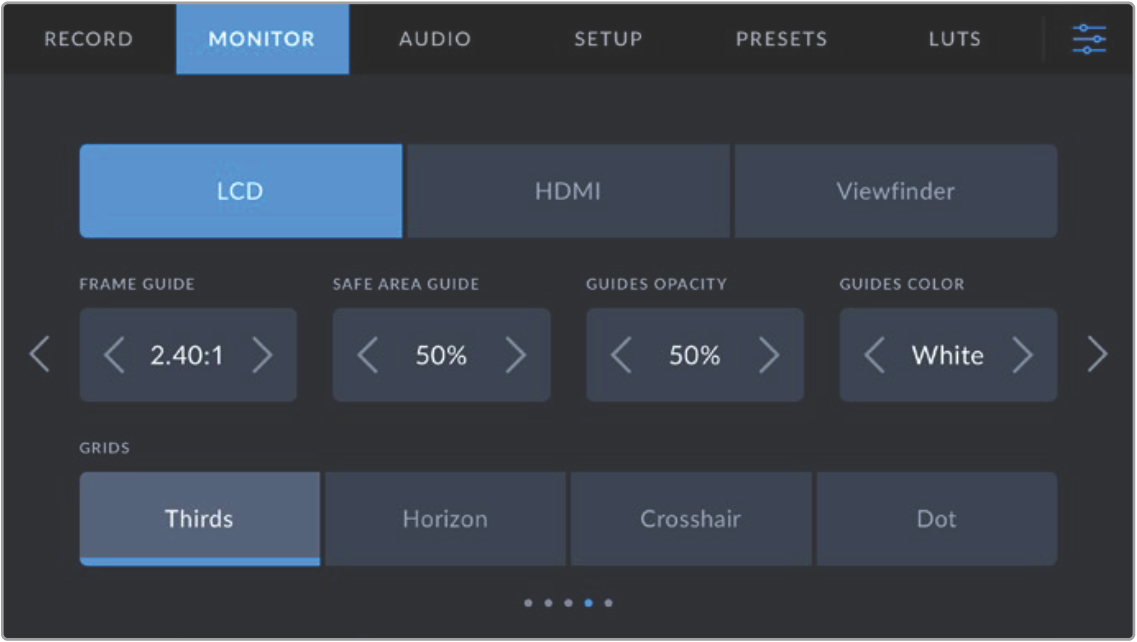1137x642 pixels.
Task: Select HDMI output settings
Action: coord(568,191)
